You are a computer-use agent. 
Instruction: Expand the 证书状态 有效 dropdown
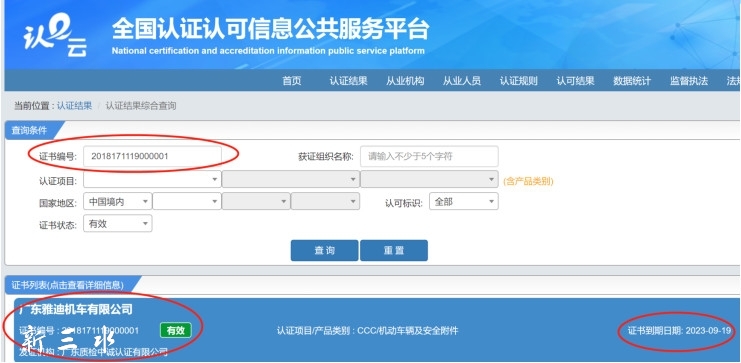118,224
